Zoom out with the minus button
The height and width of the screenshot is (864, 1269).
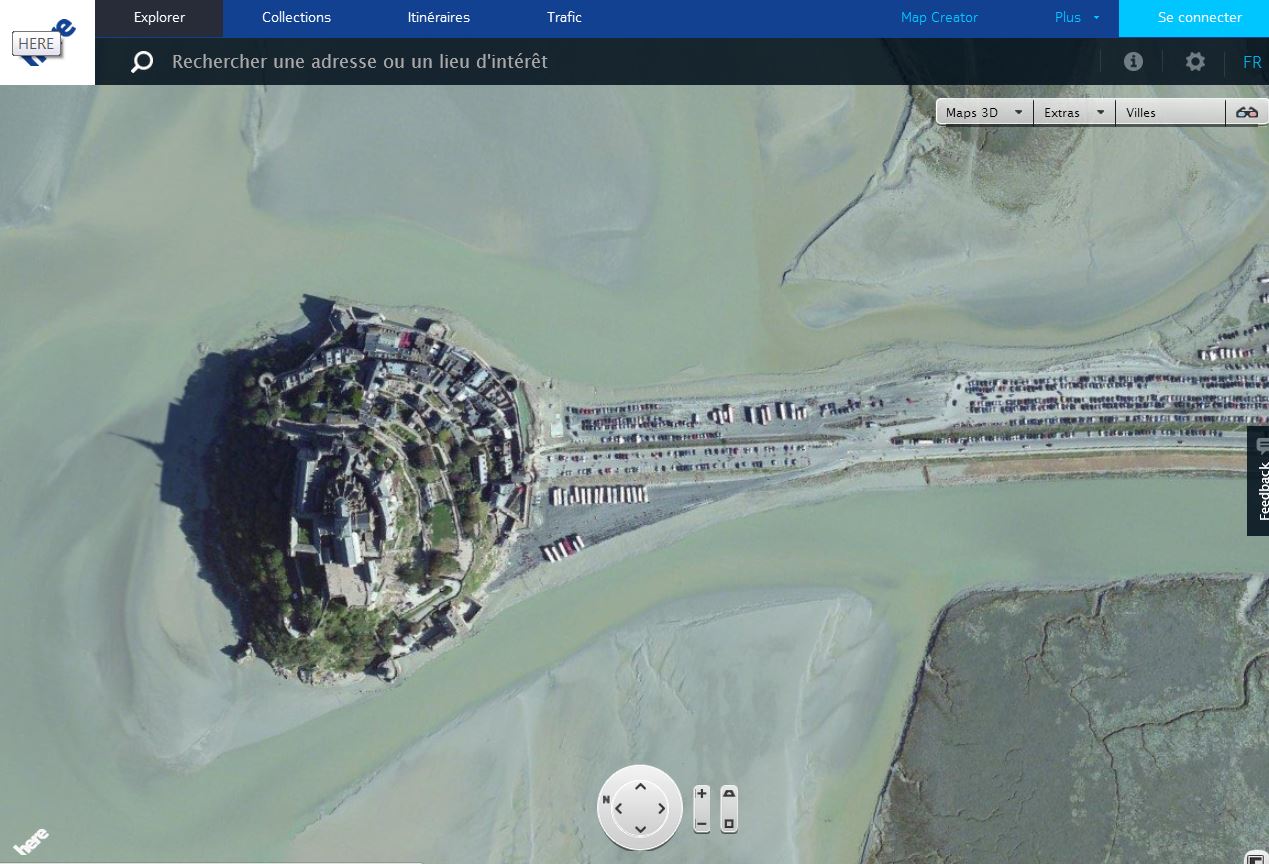(x=702, y=824)
